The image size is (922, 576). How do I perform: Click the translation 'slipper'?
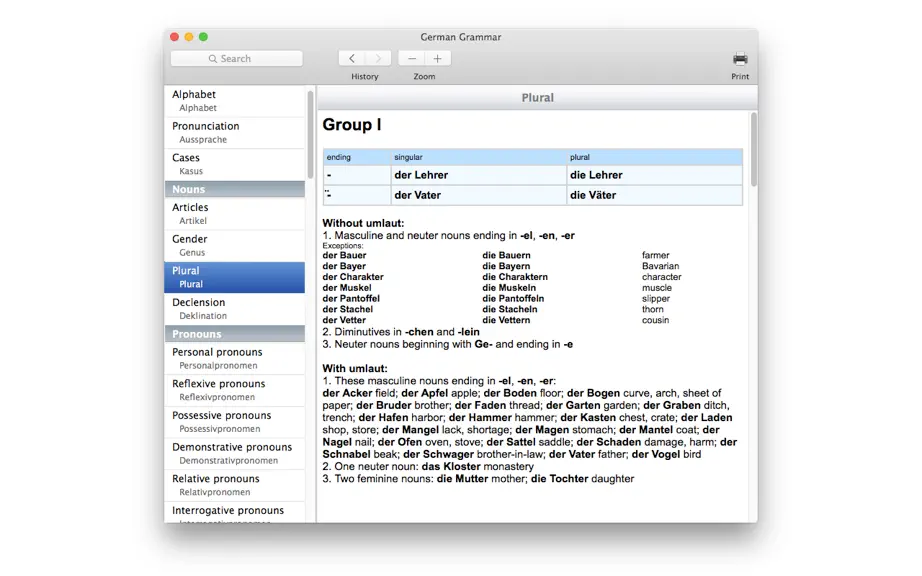656,299
